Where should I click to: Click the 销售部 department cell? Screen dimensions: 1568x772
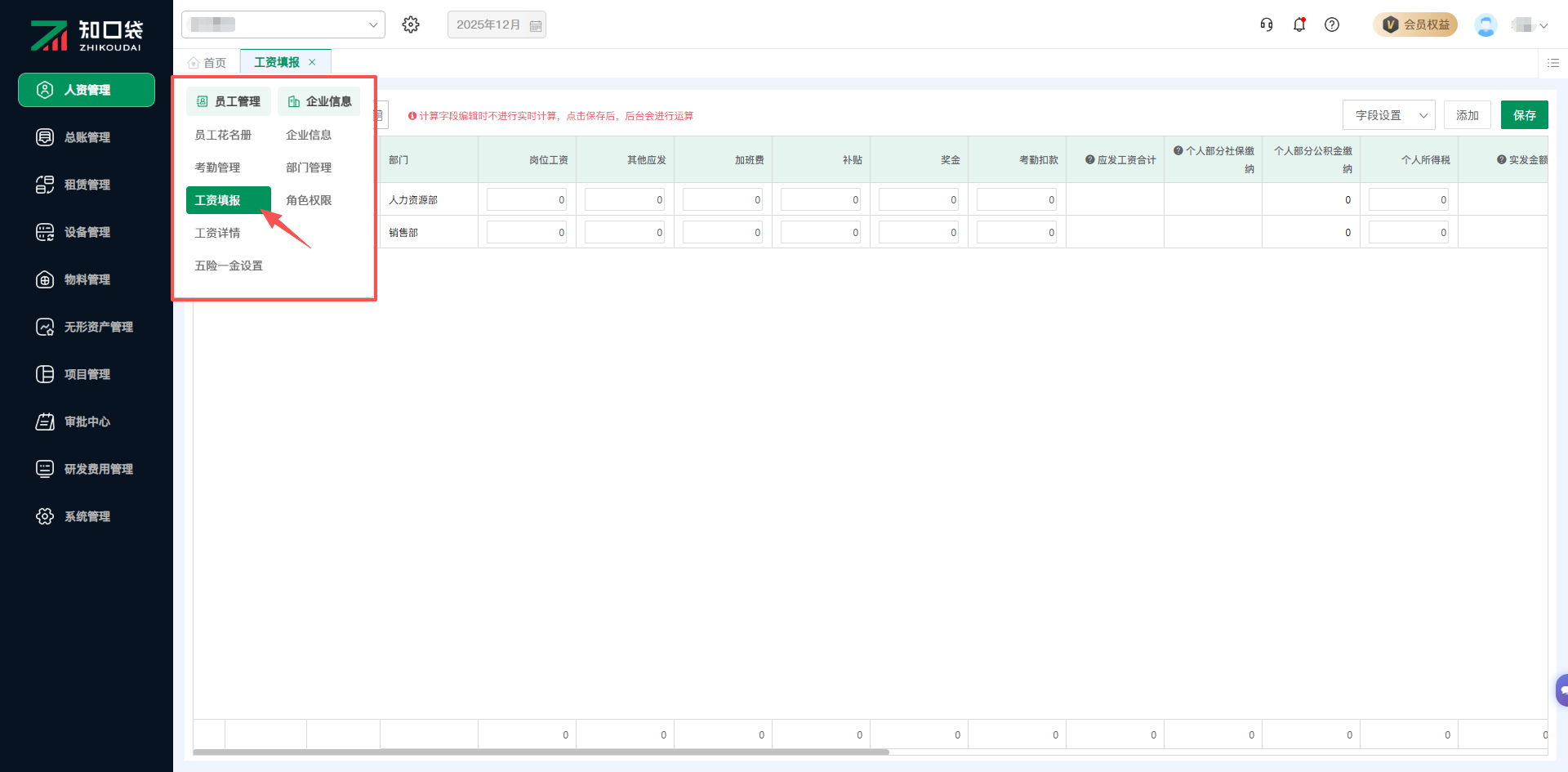tap(429, 232)
